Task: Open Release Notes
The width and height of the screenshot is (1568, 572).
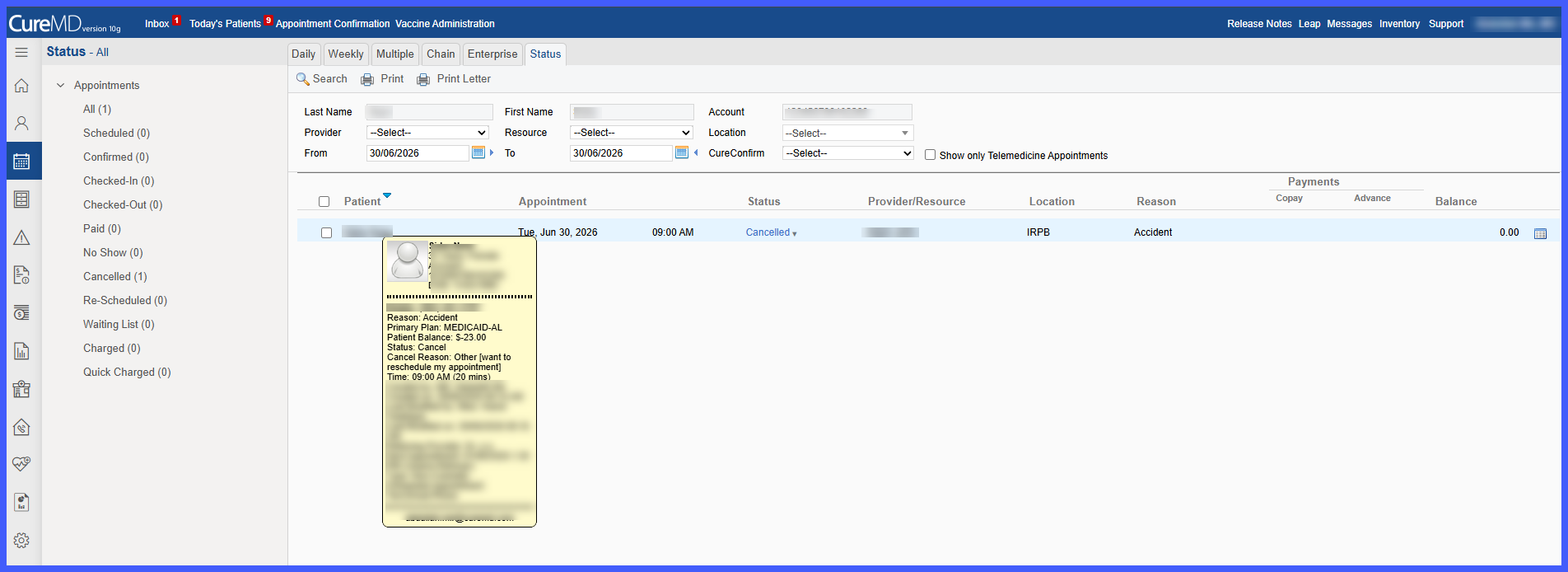Action: point(1259,24)
